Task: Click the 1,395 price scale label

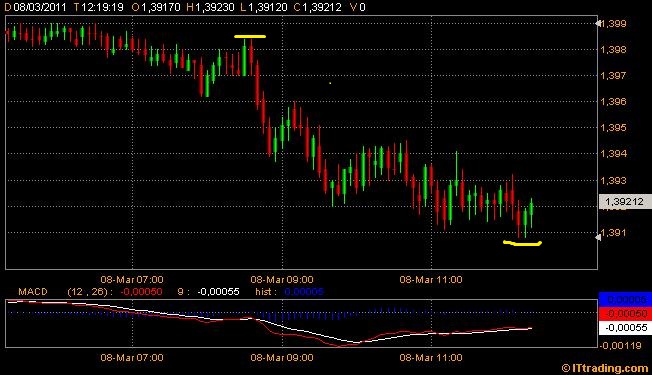Action: (x=613, y=128)
